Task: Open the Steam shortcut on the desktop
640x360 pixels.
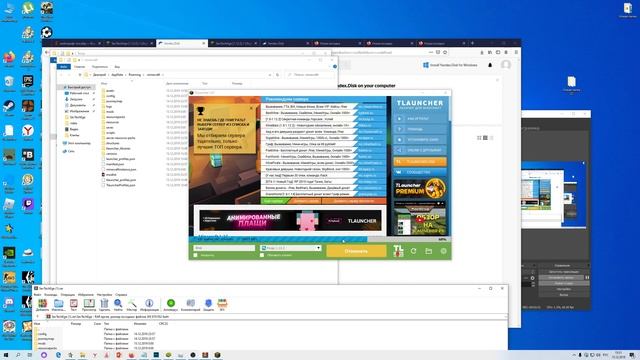Action: (x=9, y=108)
